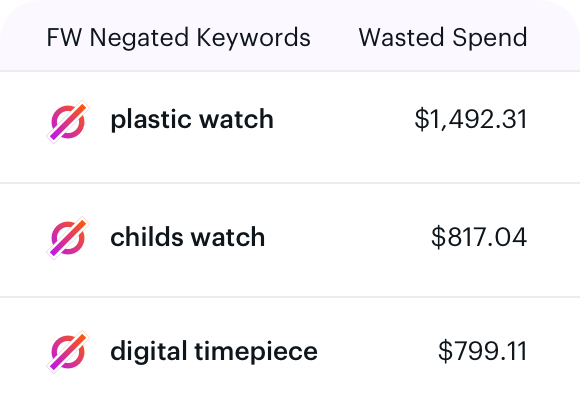580x408 pixels.
Task: Sort by Wasted Spend column header
Action: 443,38
